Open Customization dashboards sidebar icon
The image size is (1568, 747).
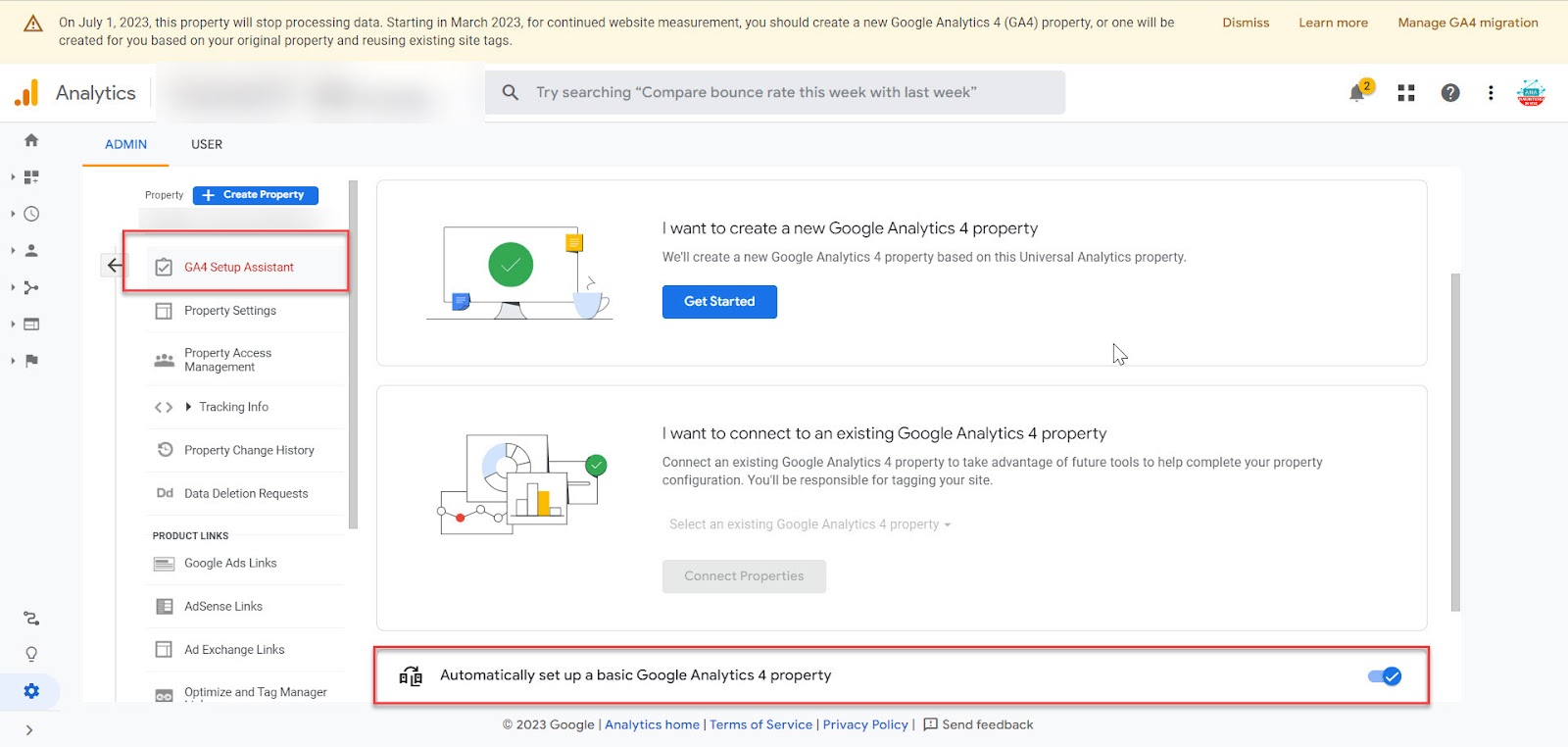coord(31,177)
